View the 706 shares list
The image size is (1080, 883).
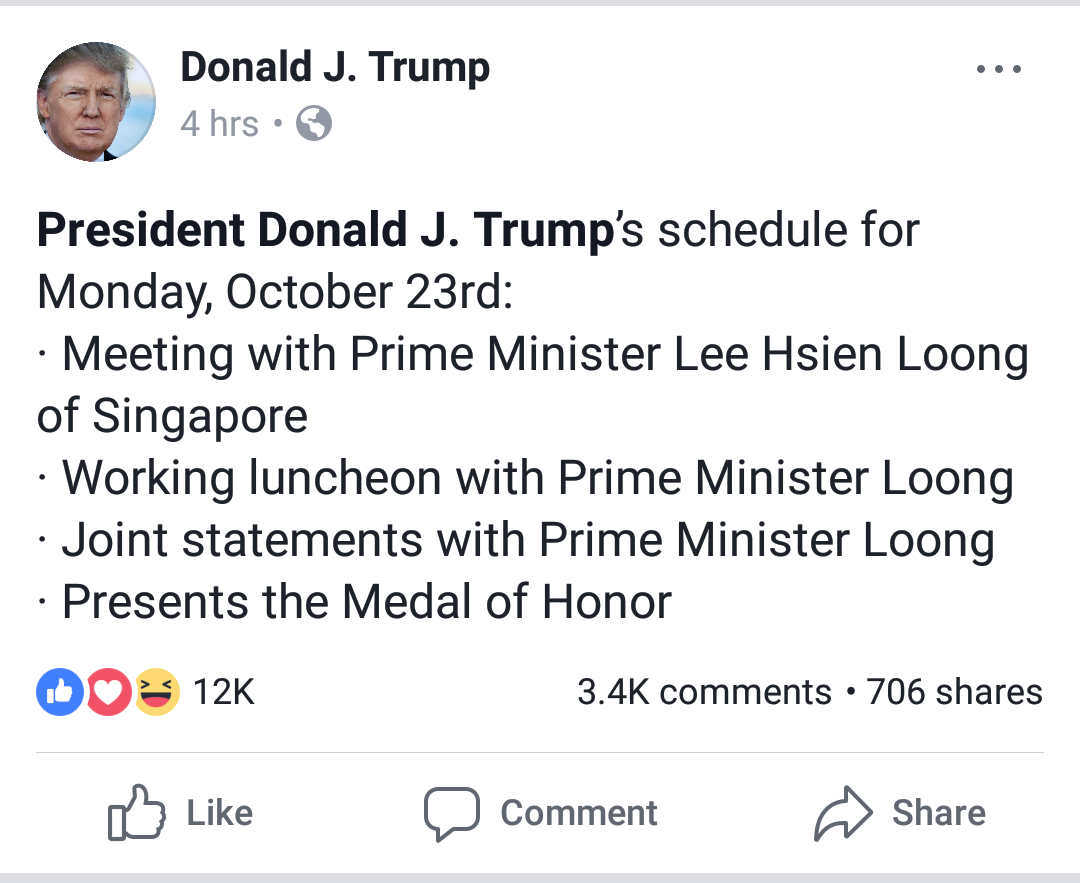click(954, 692)
